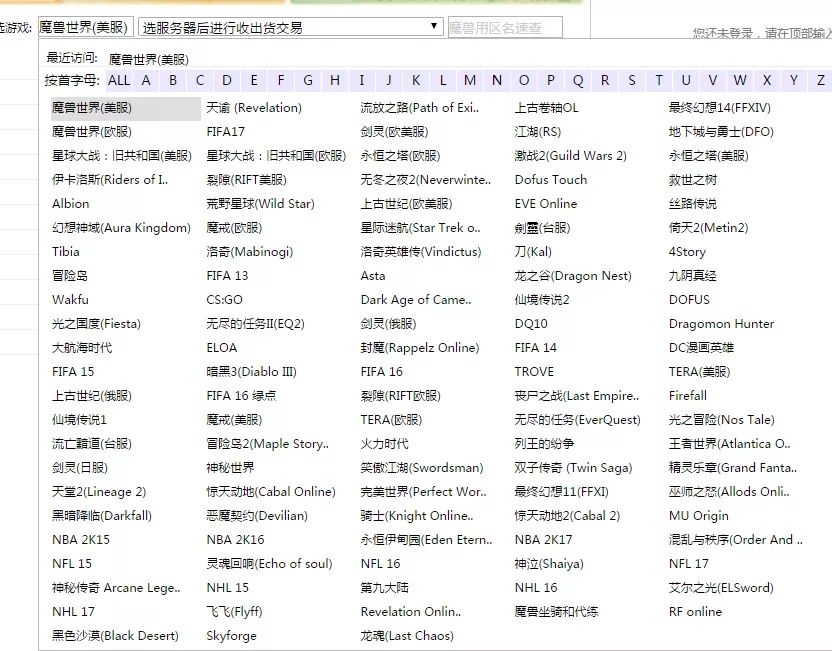
Task: Filter games by letter Z
Action: [x=820, y=80]
